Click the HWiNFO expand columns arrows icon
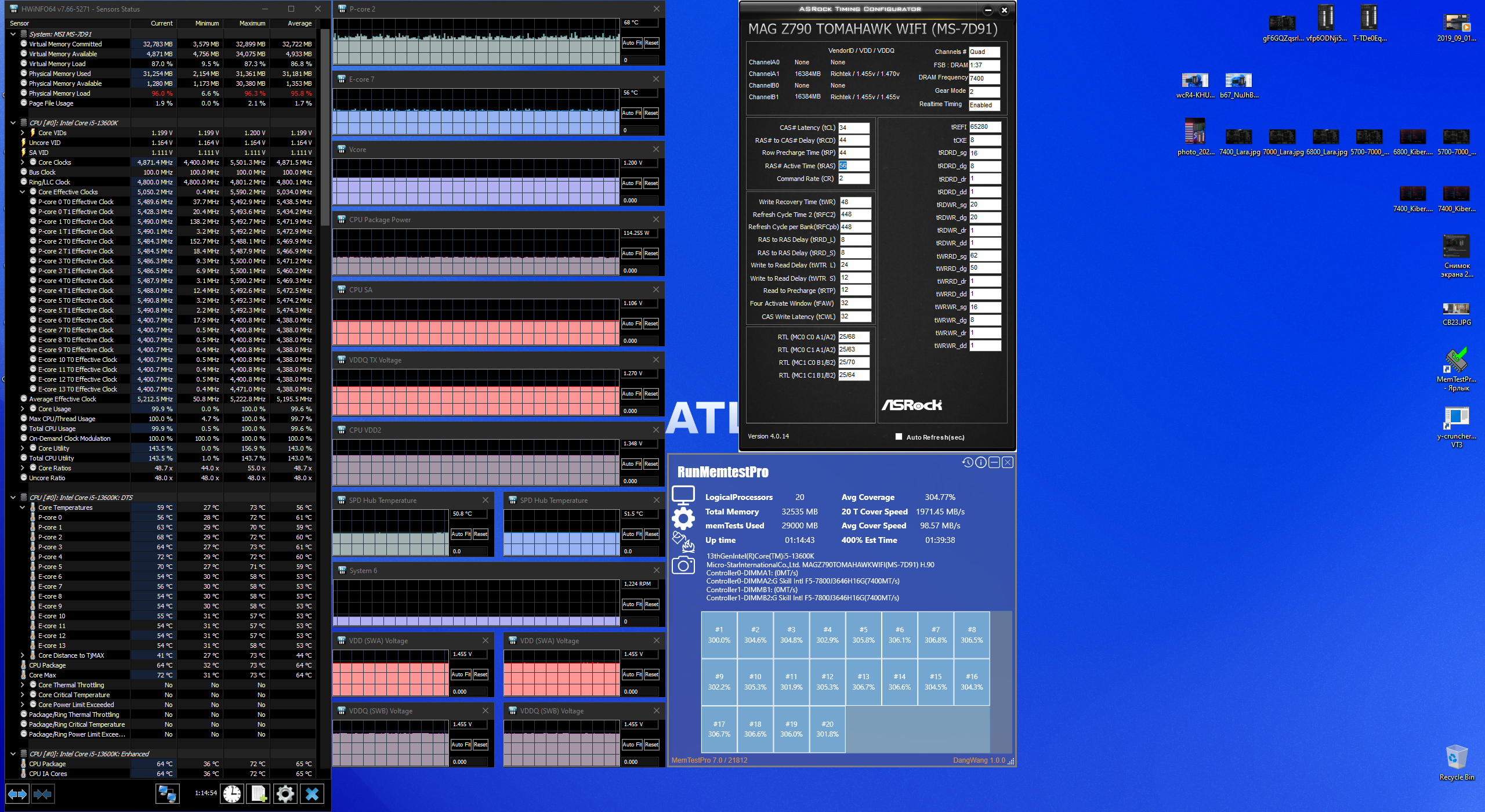 click(x=17, y=794)
